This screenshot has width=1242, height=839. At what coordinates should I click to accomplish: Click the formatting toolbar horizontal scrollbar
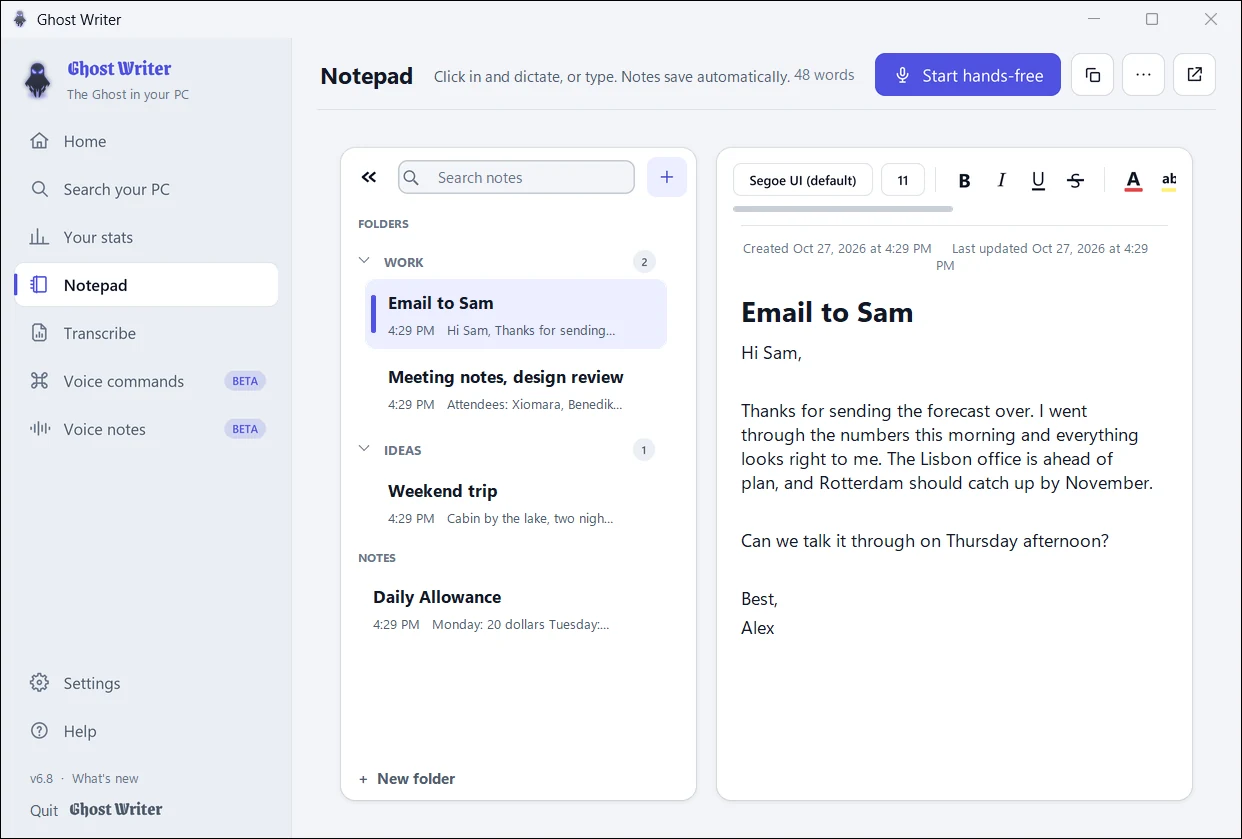coord(843,209)
